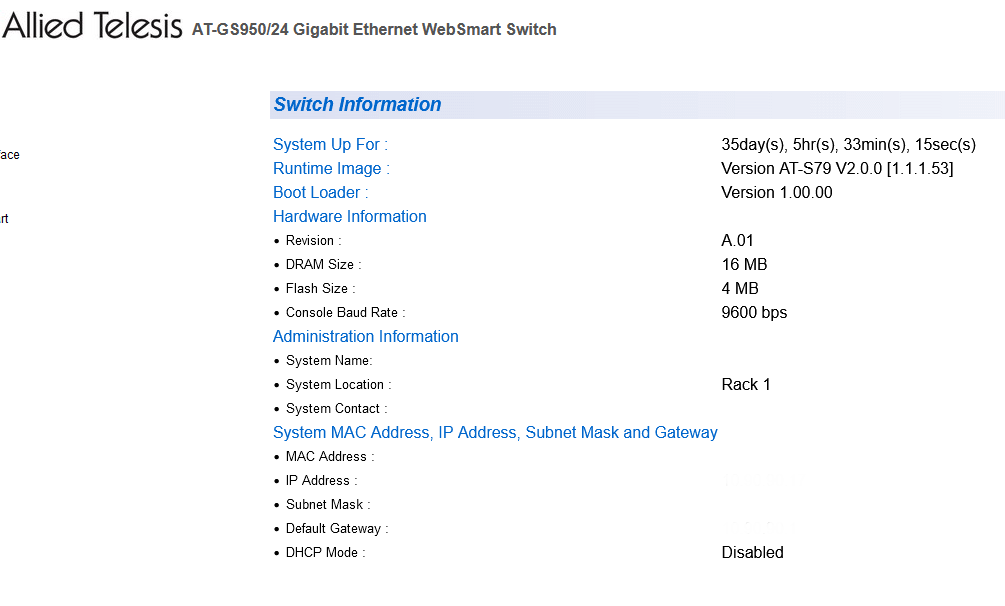Click the System Location label
The height and width of the screenshot is (606, 1005).
pyautogui.click(x=338, y=385)
